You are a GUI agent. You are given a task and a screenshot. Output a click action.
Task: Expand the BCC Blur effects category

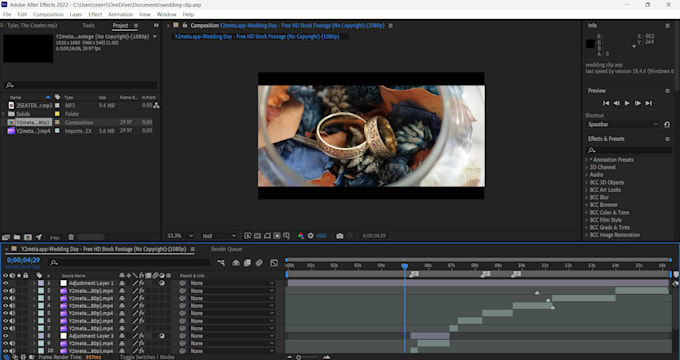point(587,197)
